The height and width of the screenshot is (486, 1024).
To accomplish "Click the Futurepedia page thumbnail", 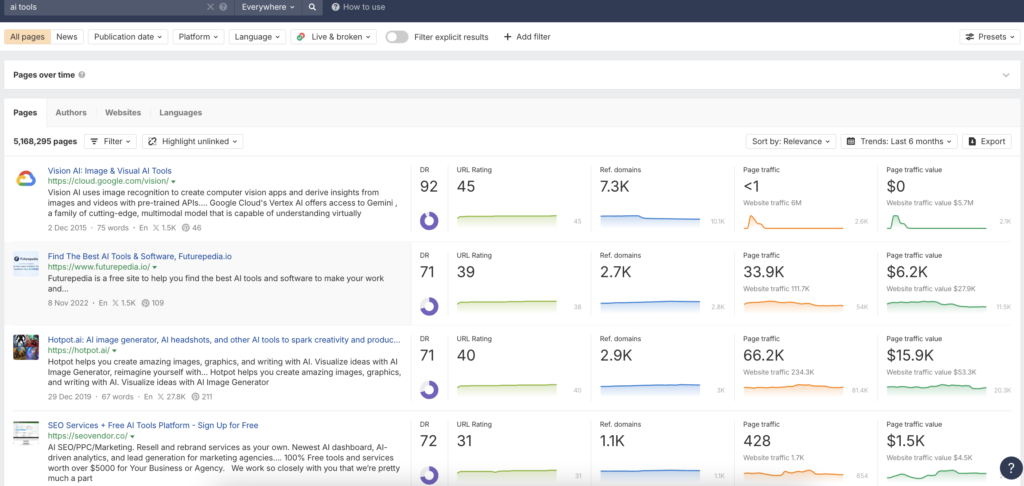I will (x=26, y=263).
